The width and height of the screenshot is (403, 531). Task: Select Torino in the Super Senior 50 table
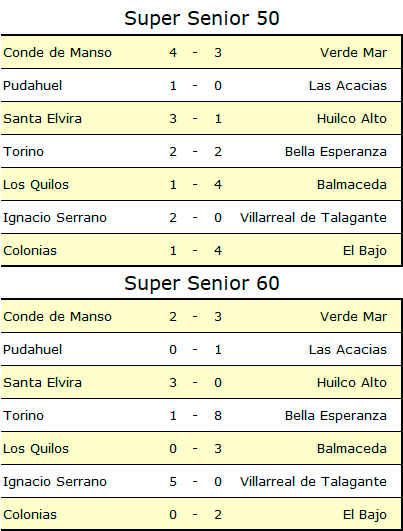(23, 151)
